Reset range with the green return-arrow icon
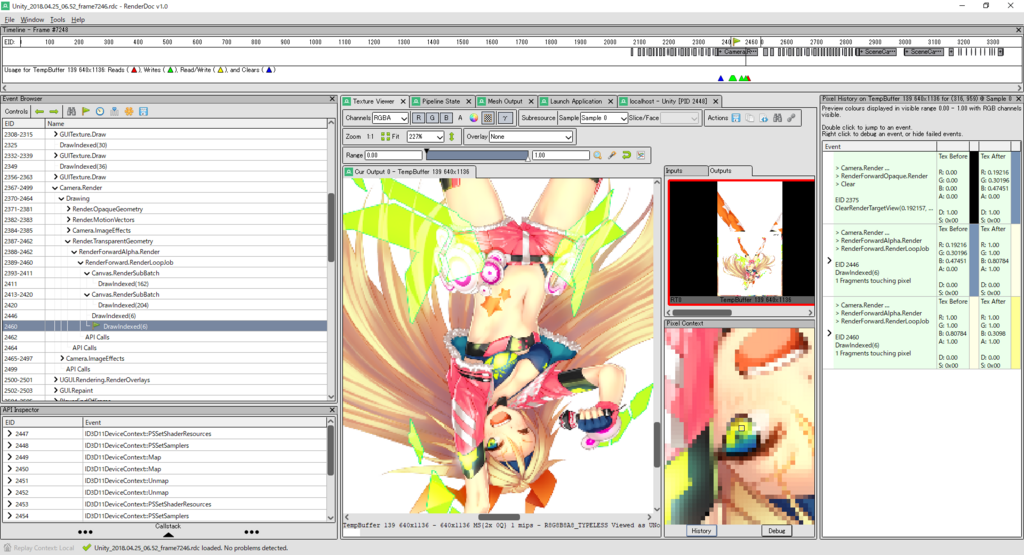The image size is (1024, 555). (x=626, y=155)
